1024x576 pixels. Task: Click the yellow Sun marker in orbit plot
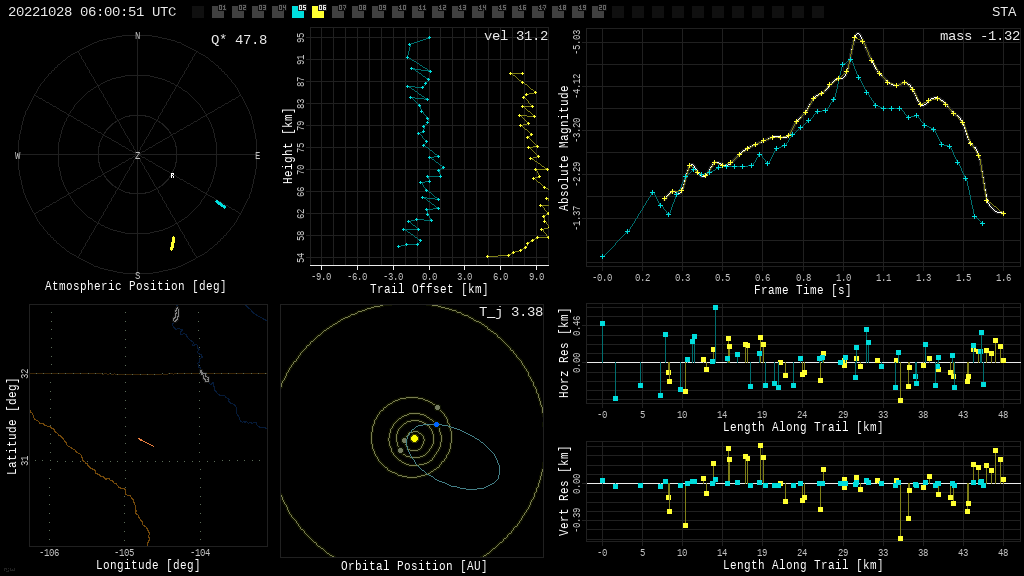coord(414,438)
